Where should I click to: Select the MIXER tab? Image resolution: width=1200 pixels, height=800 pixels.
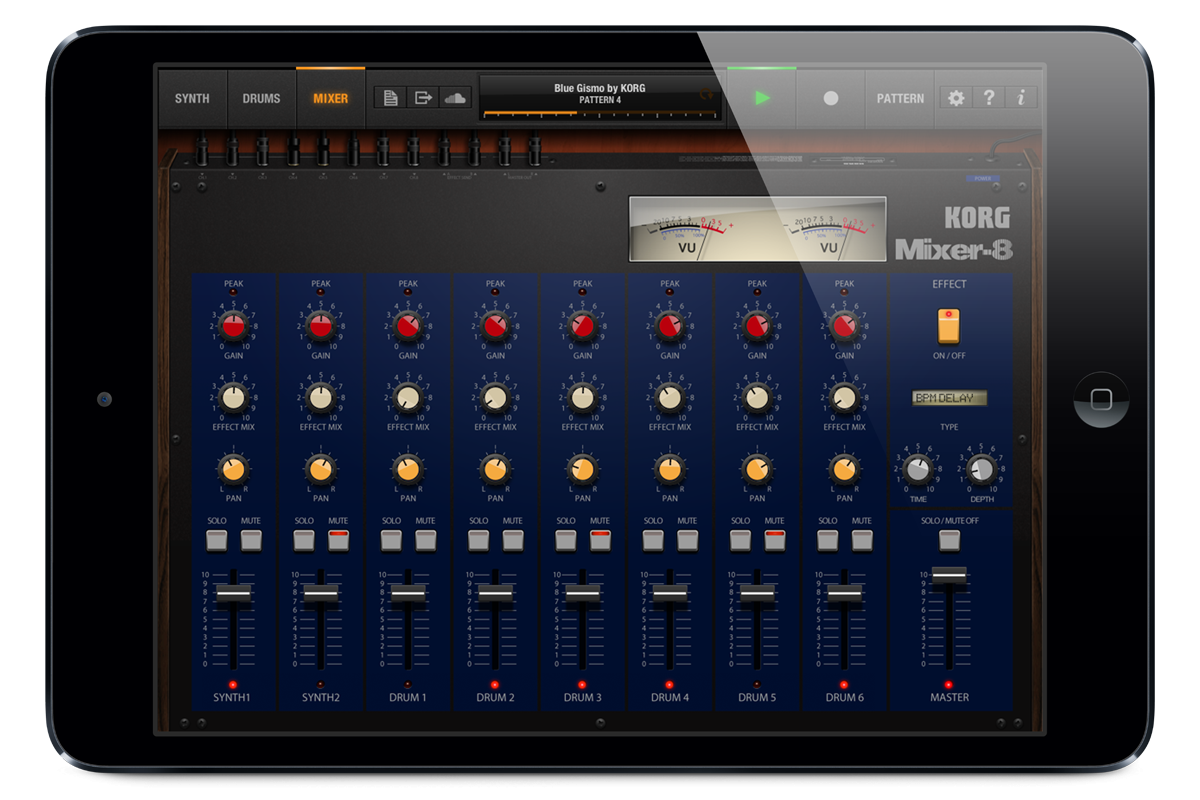(331, 98)
